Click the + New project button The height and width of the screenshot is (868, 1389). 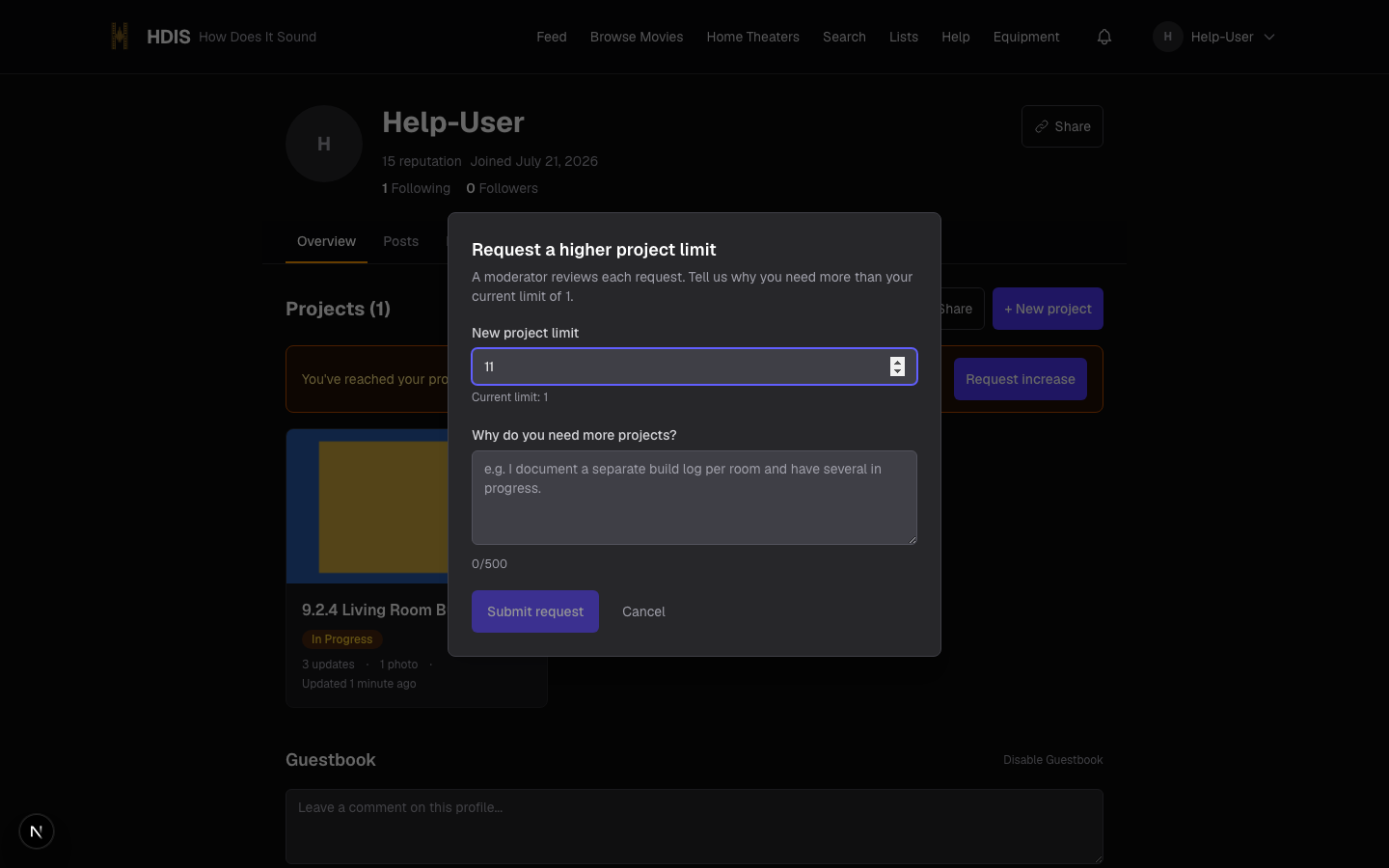[1048, 309]
